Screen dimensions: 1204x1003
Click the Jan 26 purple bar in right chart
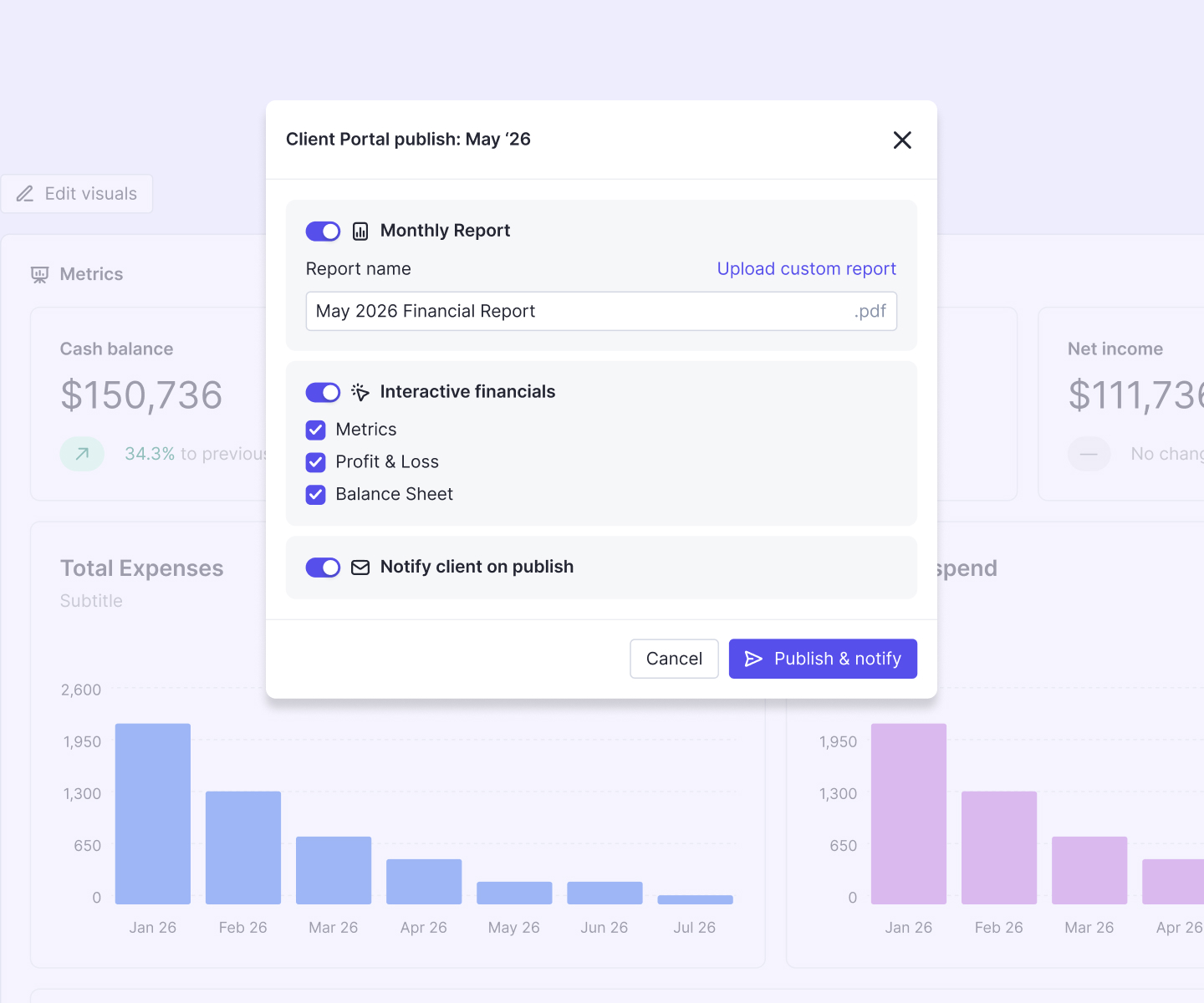point(909,813)
